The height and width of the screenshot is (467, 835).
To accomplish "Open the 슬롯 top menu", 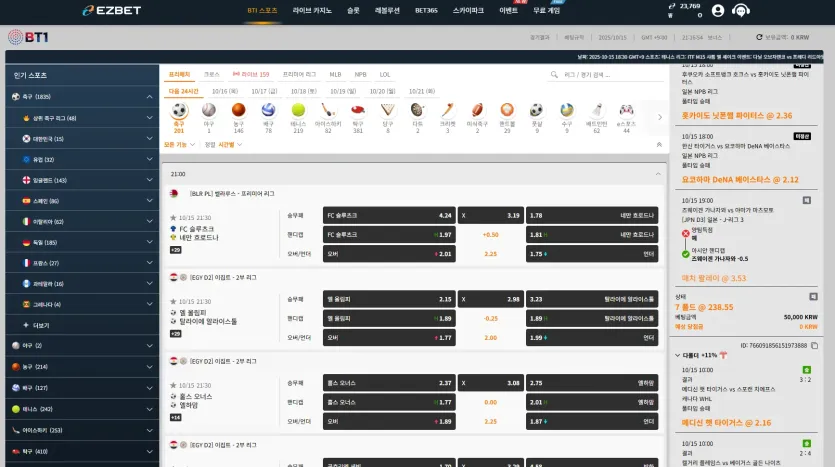I will 353,11.
